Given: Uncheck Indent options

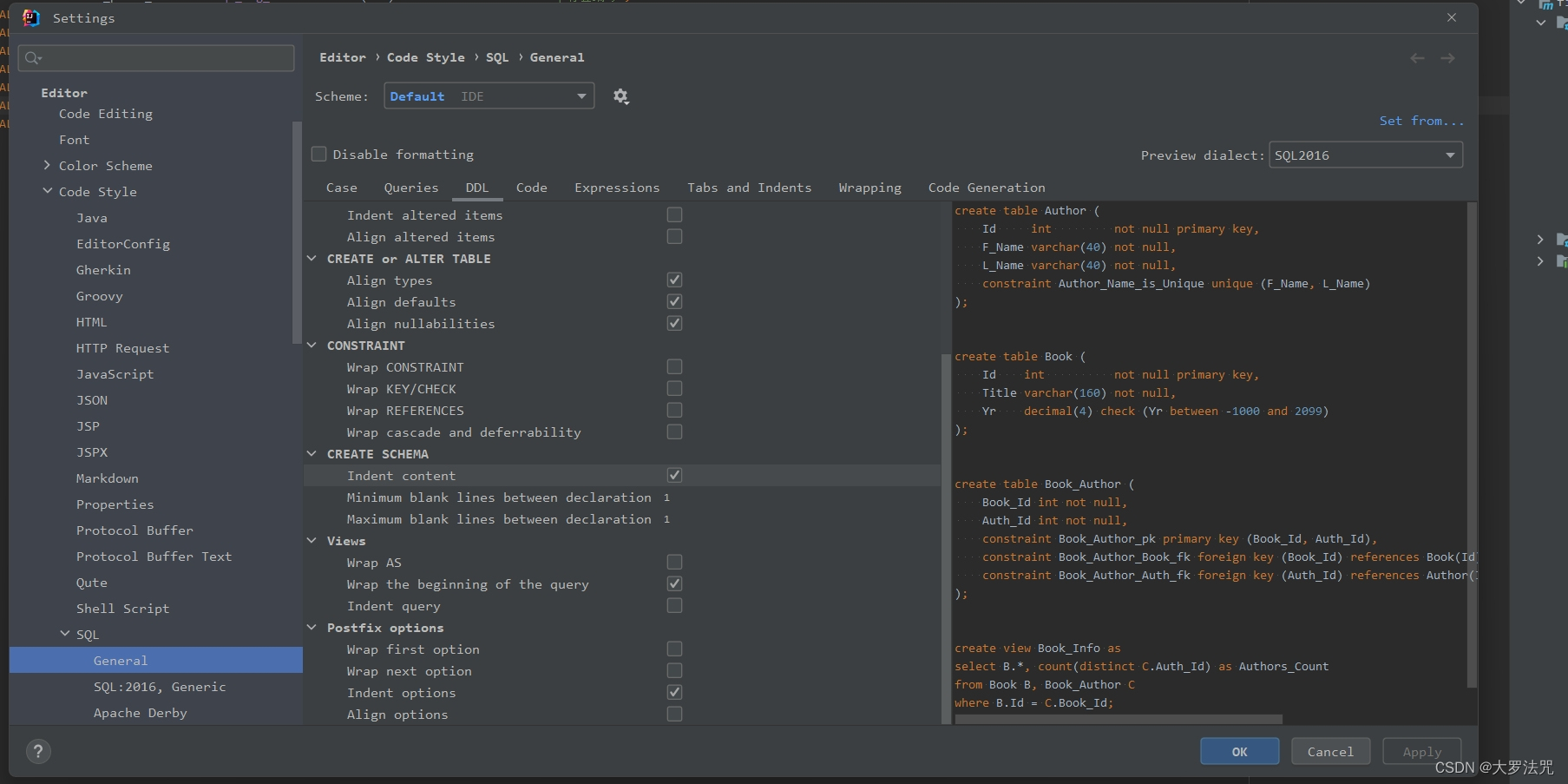Looking at the screenshot, I should coord(674,692).
